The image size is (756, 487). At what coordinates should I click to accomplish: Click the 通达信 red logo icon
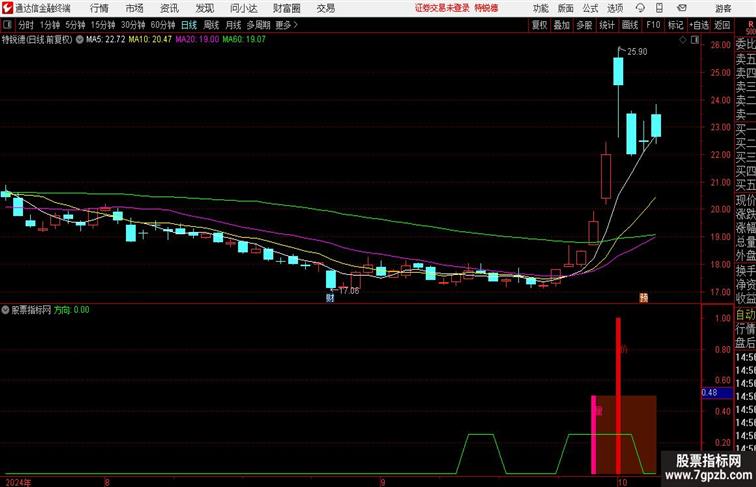click(x=8, y=8)
